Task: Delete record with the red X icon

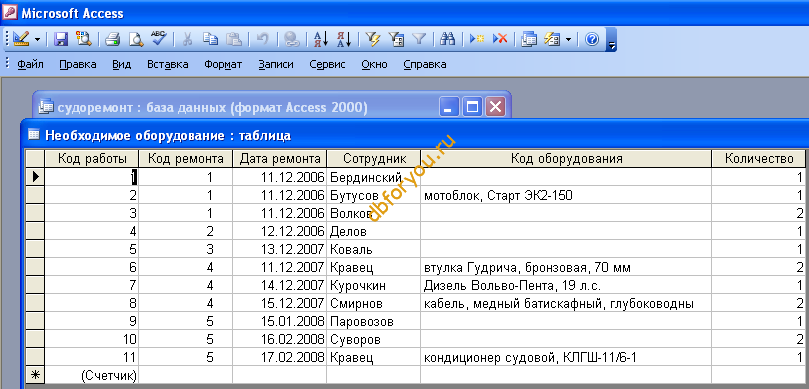Action: [500, 39]
